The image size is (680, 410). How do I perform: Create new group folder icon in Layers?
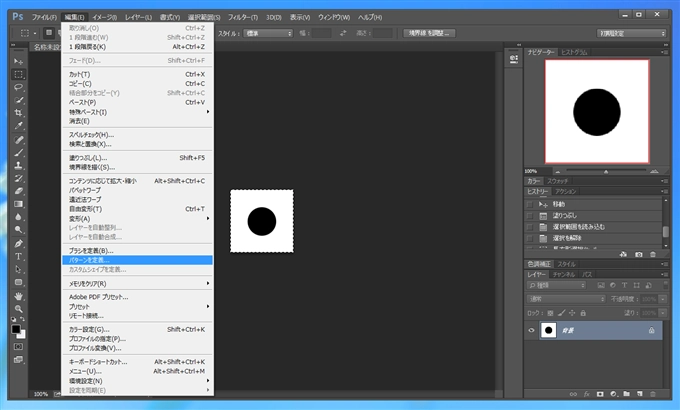point(626,394)
